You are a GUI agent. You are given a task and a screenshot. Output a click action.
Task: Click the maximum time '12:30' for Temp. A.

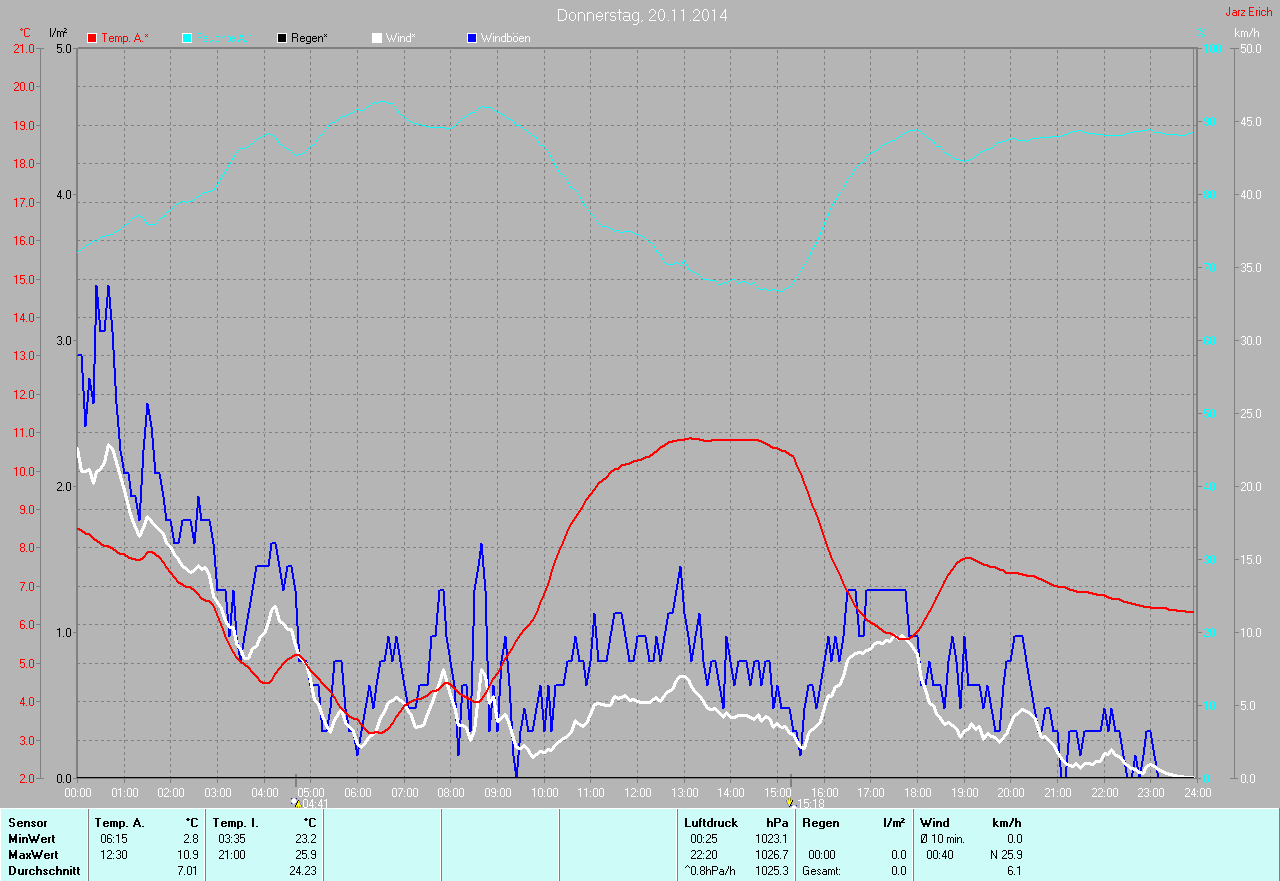[114, 855]
